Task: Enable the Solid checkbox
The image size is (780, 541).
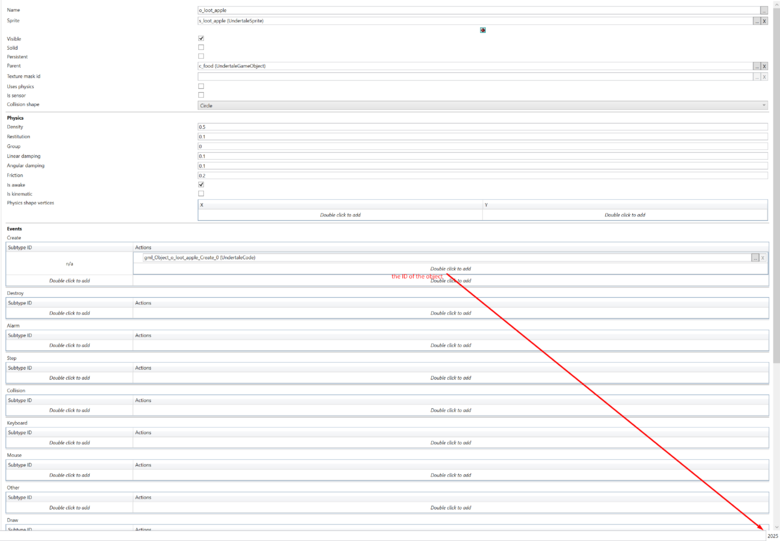Action: coord(201,47)
